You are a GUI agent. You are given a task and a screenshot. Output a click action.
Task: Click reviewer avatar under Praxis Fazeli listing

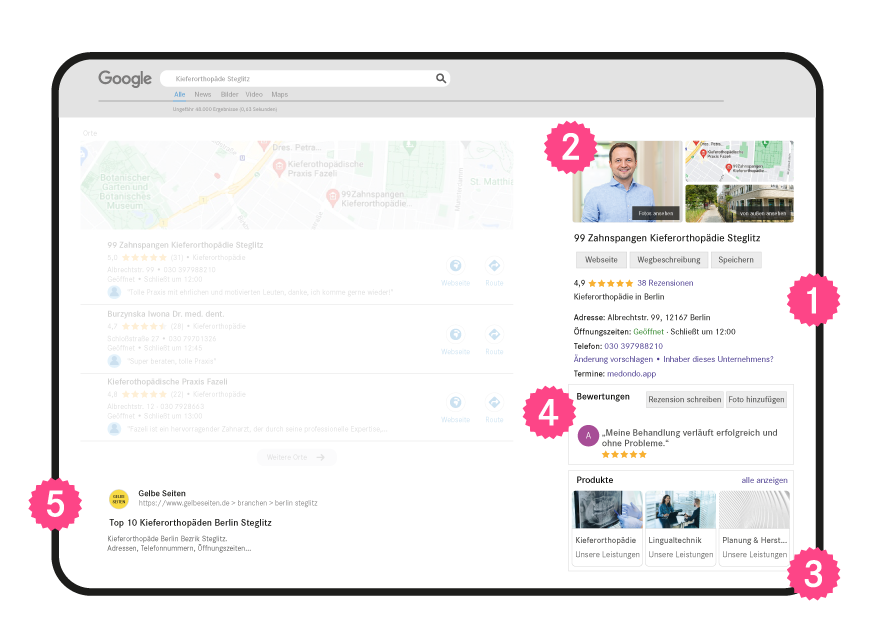[x=114, y=429]
